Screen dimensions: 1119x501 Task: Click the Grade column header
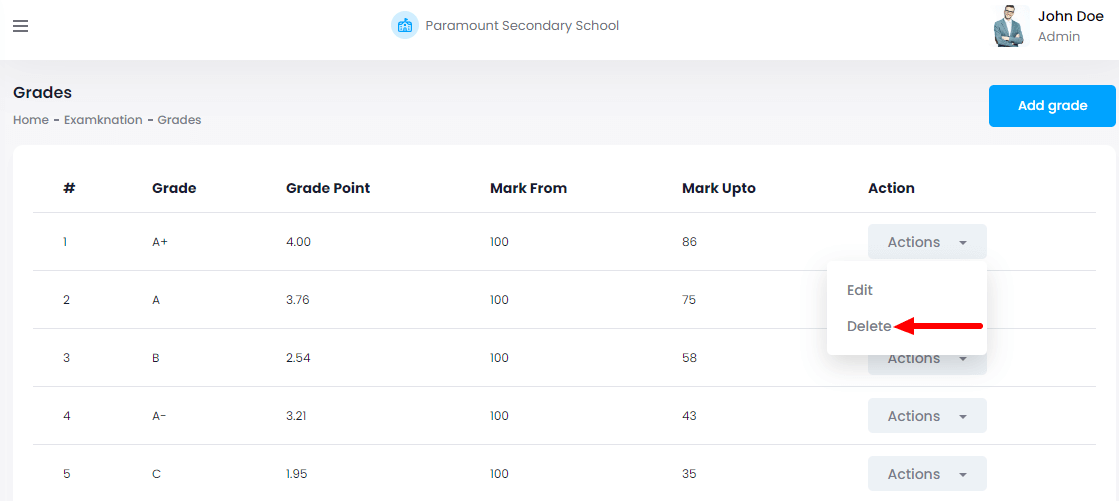[x=174, y=188]
